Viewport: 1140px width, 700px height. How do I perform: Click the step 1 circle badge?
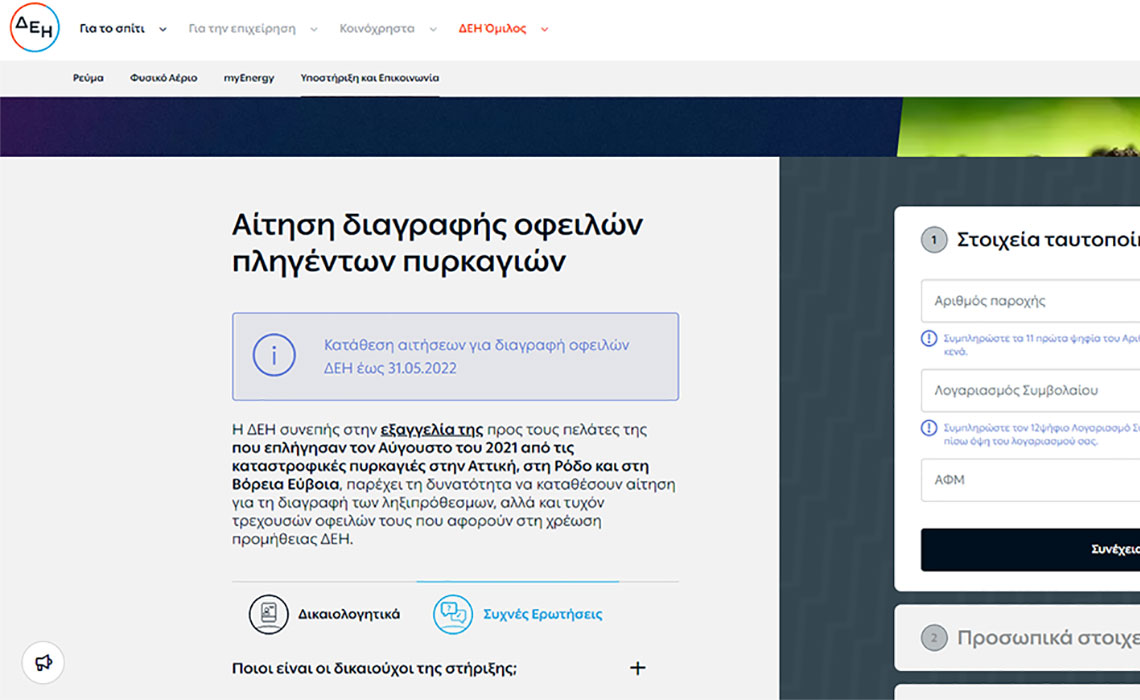pyautogui.click(x=934, y=240)
